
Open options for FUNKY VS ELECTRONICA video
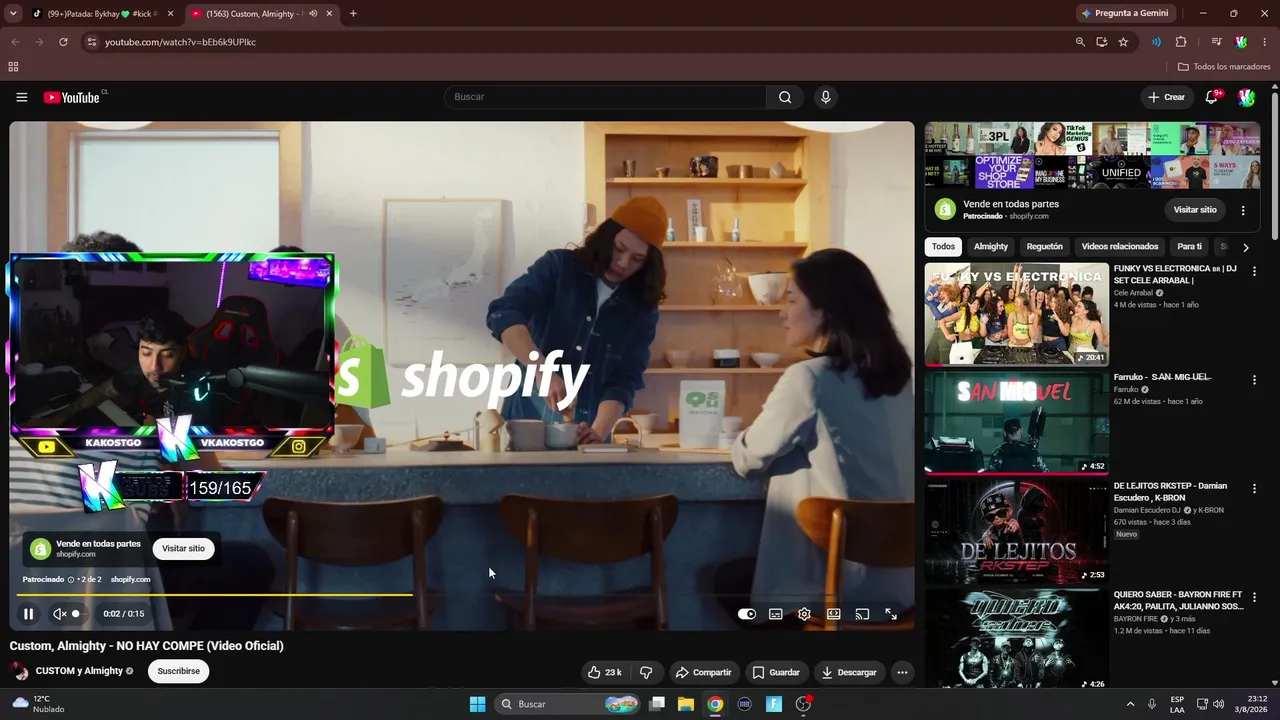(1254, 271)
